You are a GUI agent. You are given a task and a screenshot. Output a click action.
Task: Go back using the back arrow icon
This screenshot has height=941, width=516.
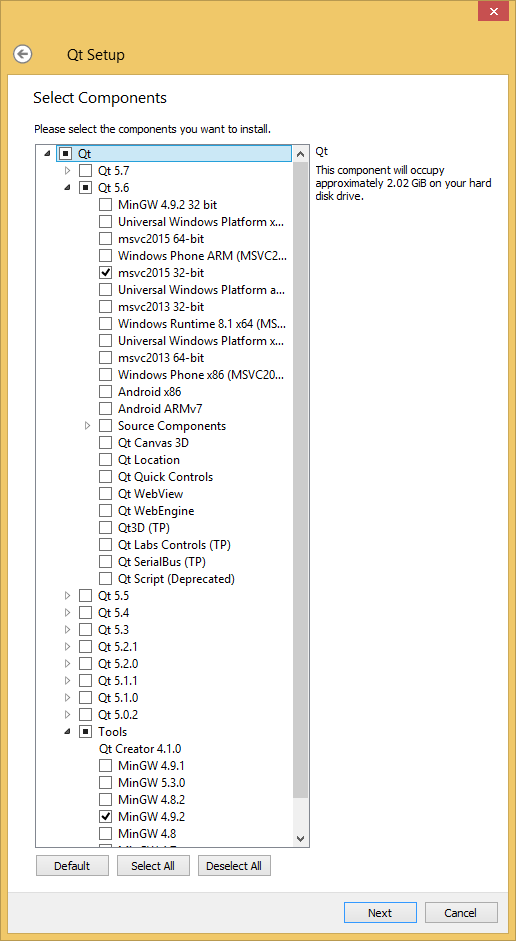tap(22, 55)
